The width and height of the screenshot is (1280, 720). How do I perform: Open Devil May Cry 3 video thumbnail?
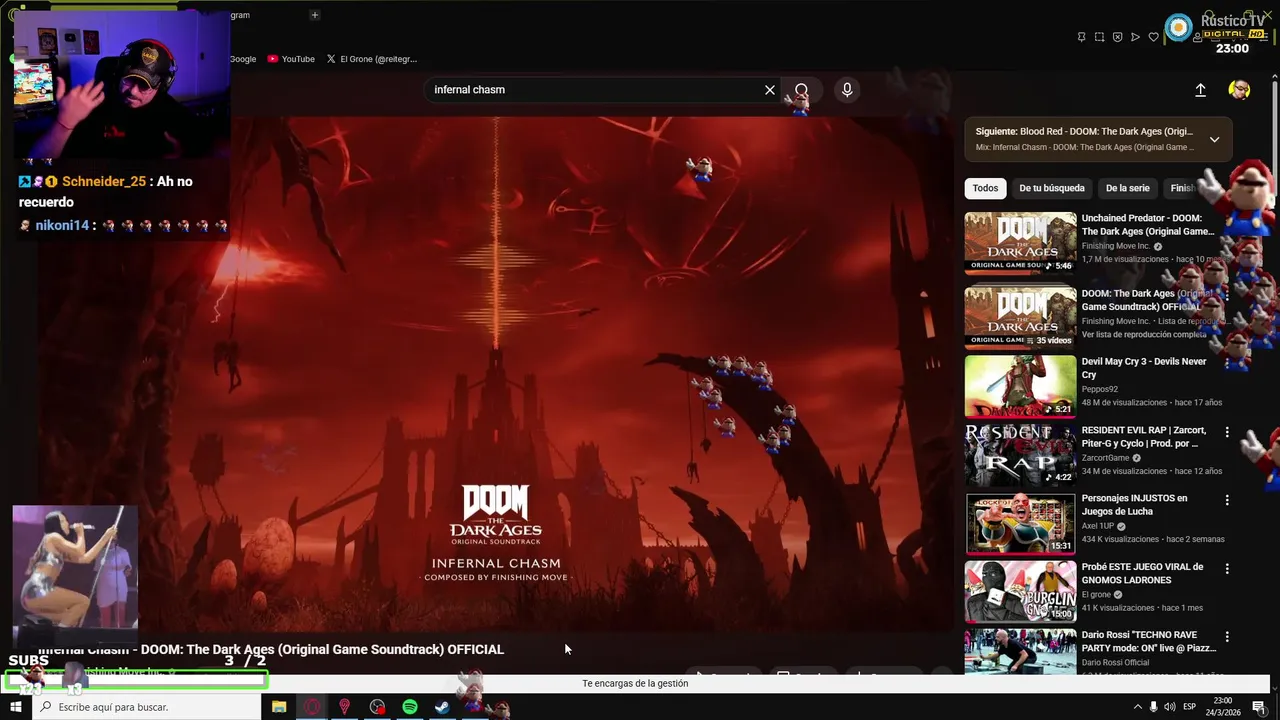[1020, 386]
